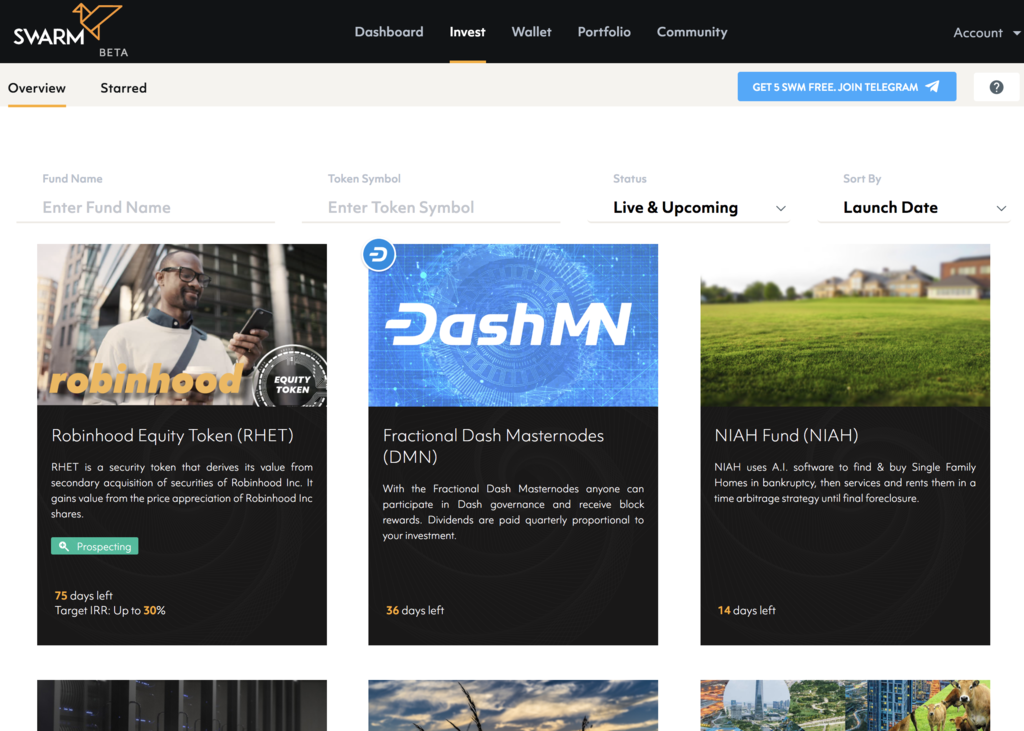Expand the Account dropdown menu

(986, 33)
